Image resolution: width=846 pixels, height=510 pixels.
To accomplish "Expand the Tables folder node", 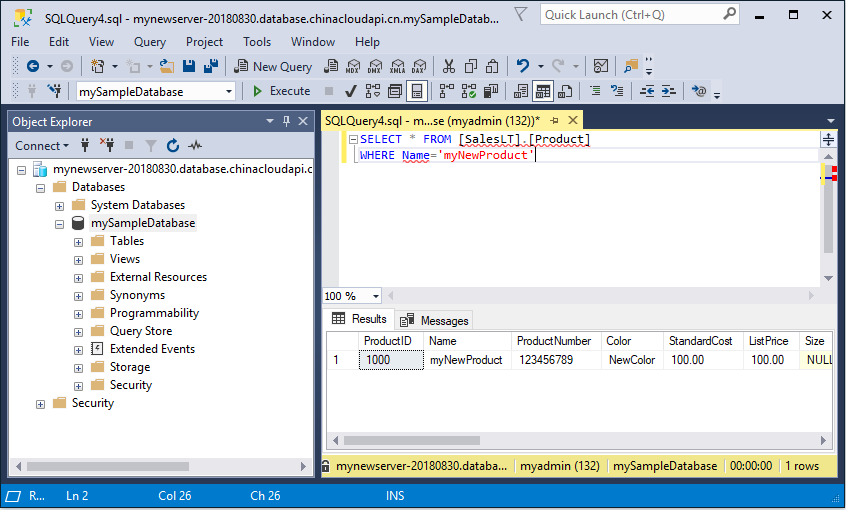I will 78,241.
